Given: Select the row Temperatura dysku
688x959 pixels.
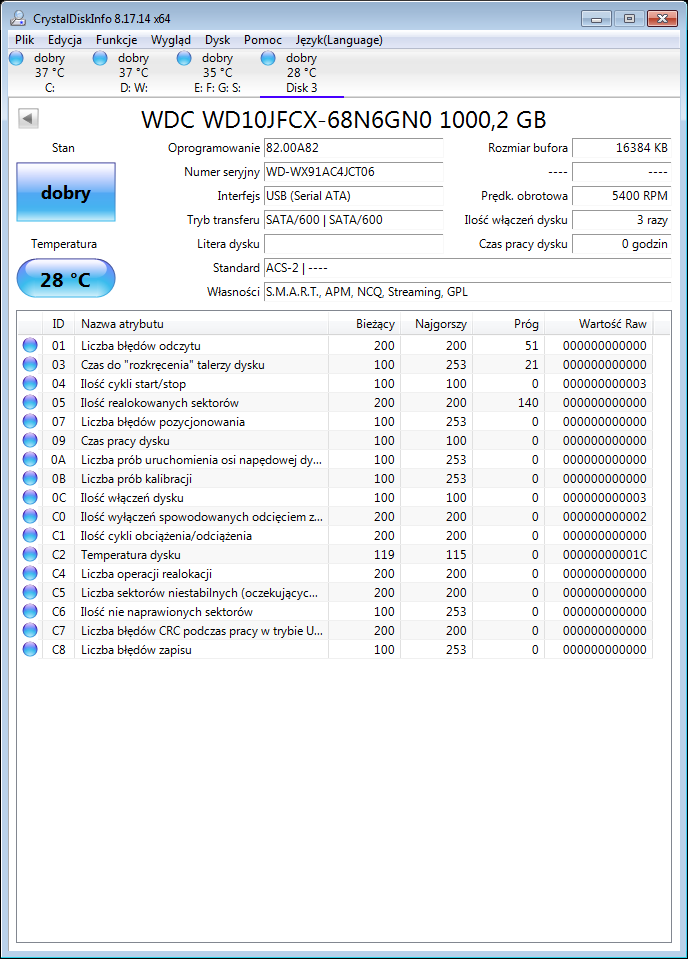Looking at the screenshot, I should click(335, 554).
